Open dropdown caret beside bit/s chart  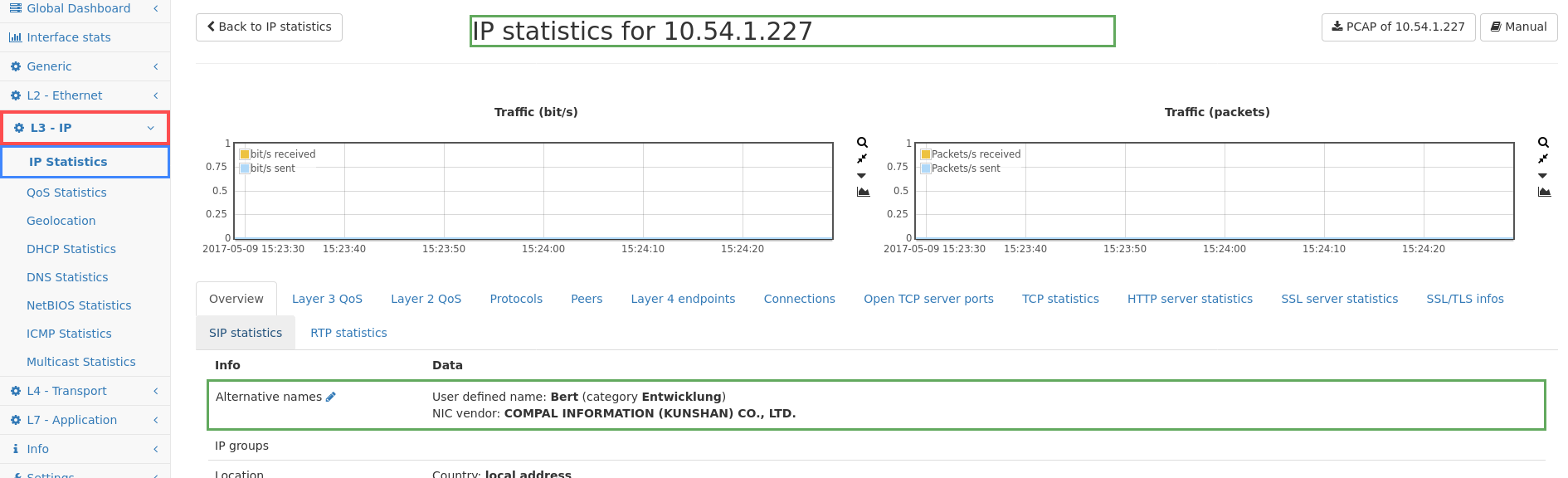862,175
